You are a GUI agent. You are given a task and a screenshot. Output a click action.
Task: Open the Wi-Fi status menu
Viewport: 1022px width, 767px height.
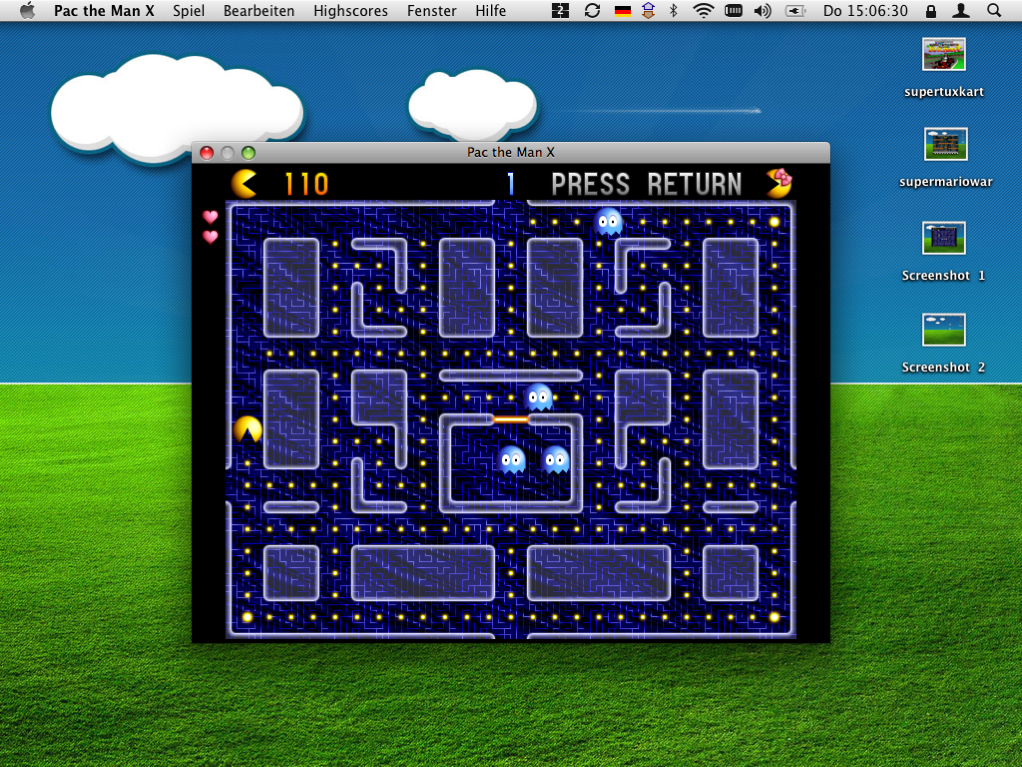[703, 10]
